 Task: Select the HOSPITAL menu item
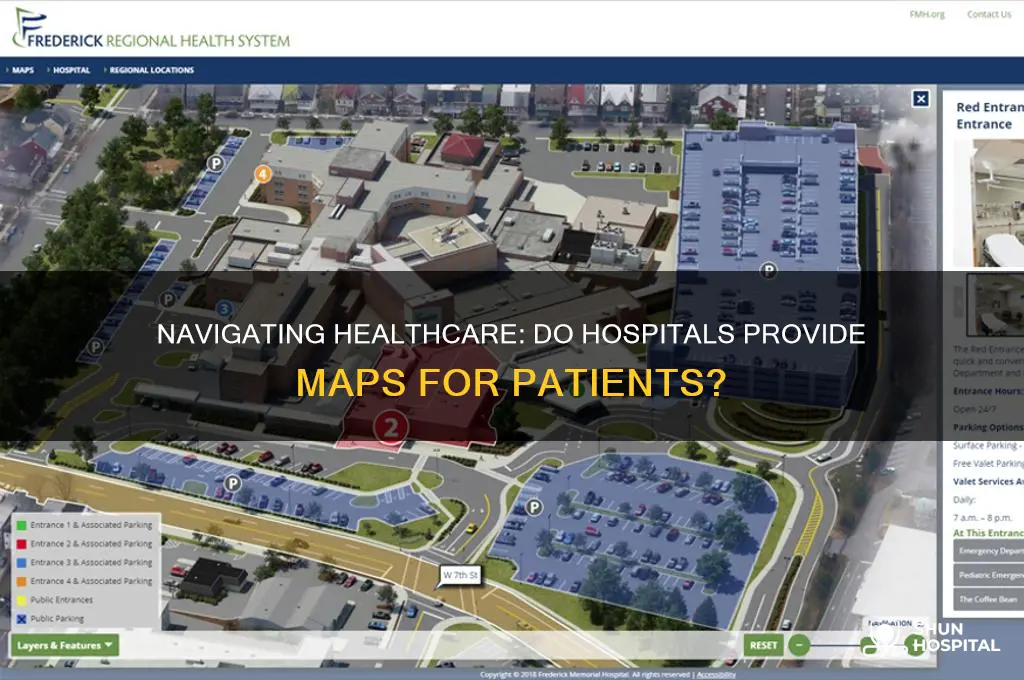[x=71, y=70]
